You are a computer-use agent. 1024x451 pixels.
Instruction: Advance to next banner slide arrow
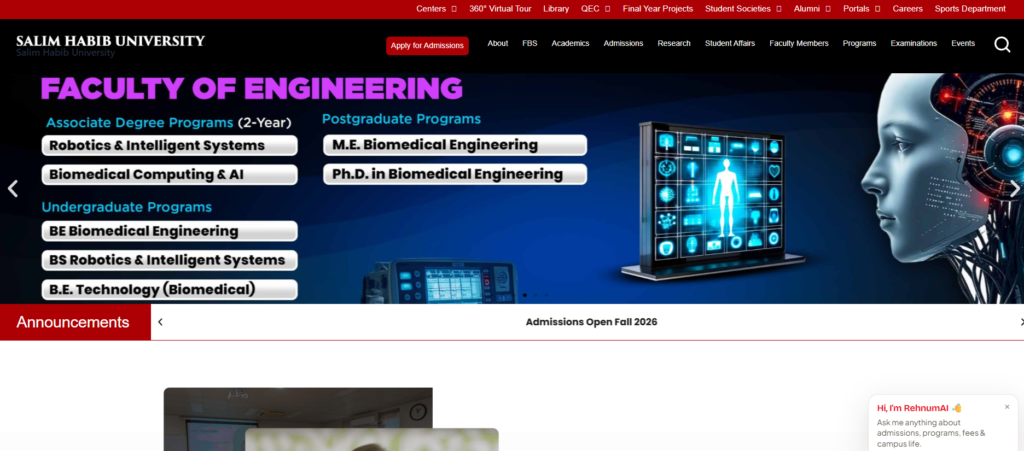coord(1015,189)
